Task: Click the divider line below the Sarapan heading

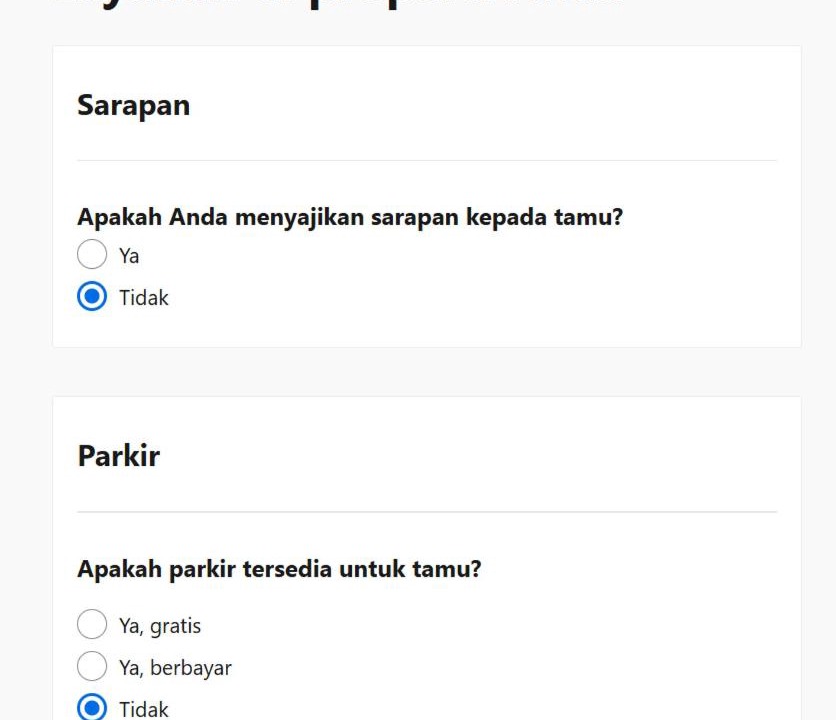Action: click(427, 160)
